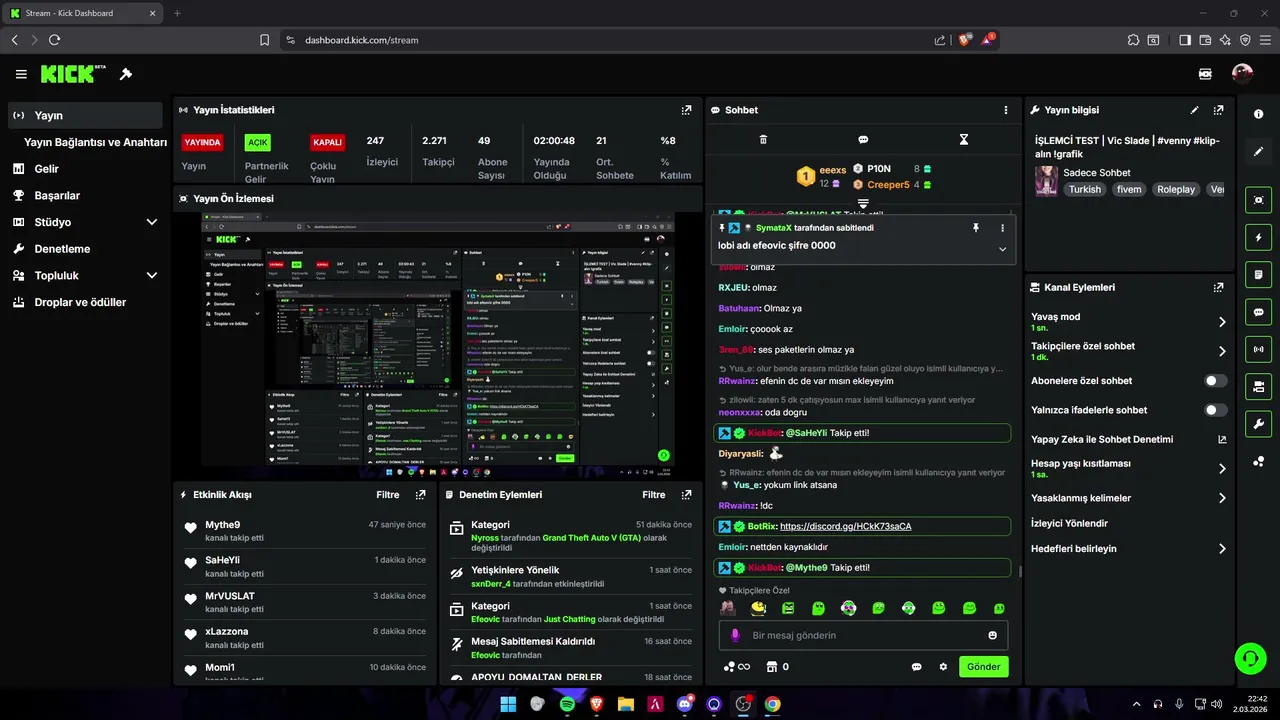Expand the Stüdyo sidebar section

152,222
